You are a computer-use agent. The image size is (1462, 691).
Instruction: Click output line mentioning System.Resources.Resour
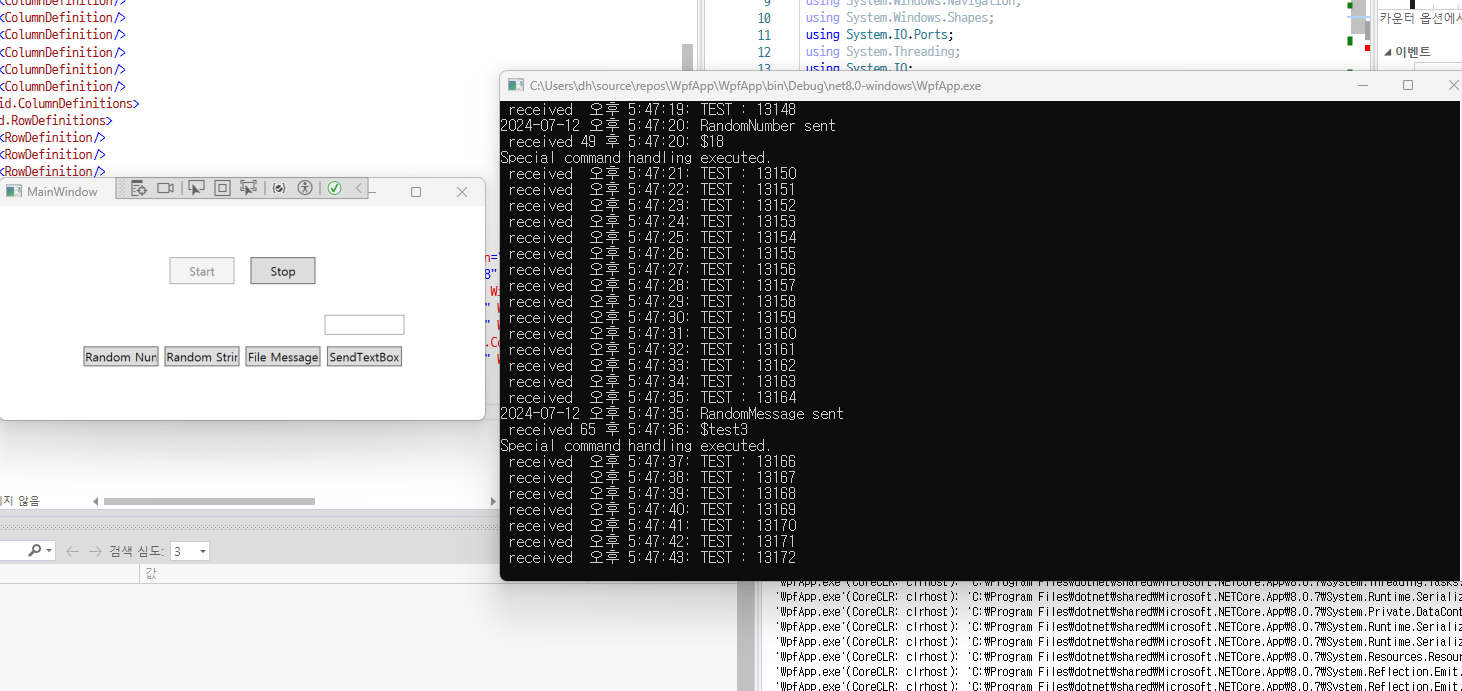coord(1119,657)
